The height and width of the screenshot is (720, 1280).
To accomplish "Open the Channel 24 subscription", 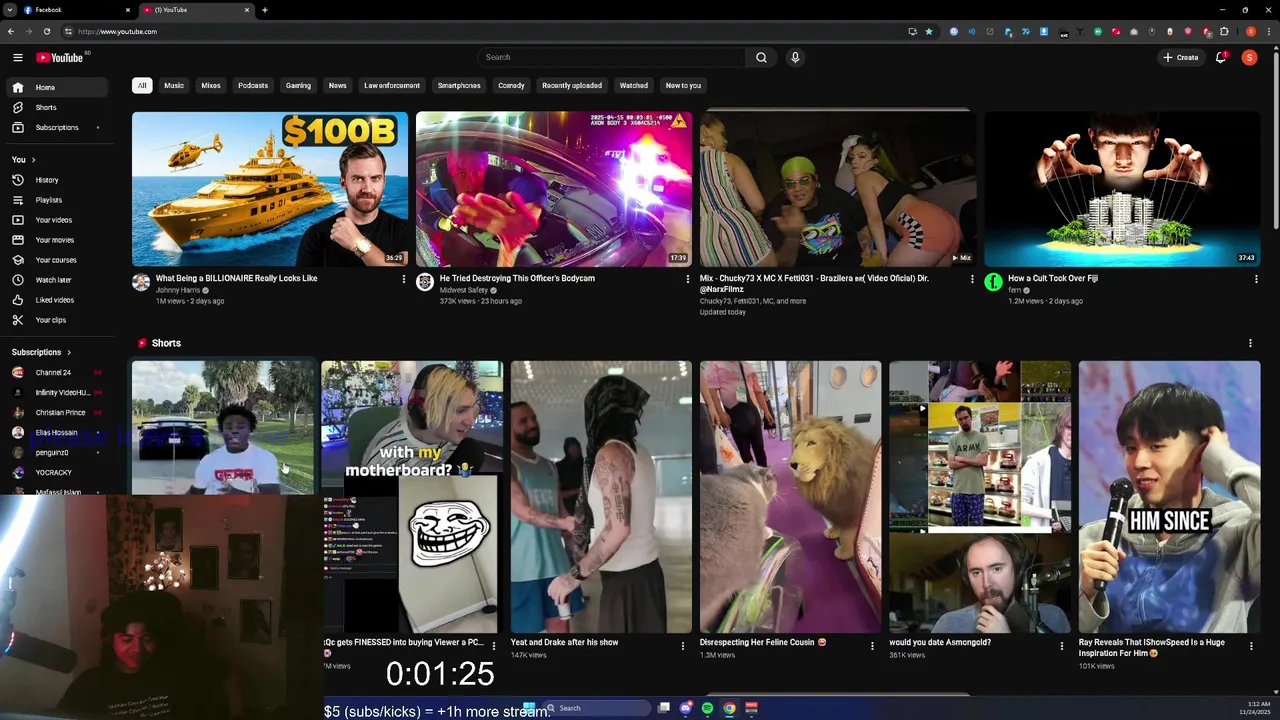I will (x=57, y=372).
